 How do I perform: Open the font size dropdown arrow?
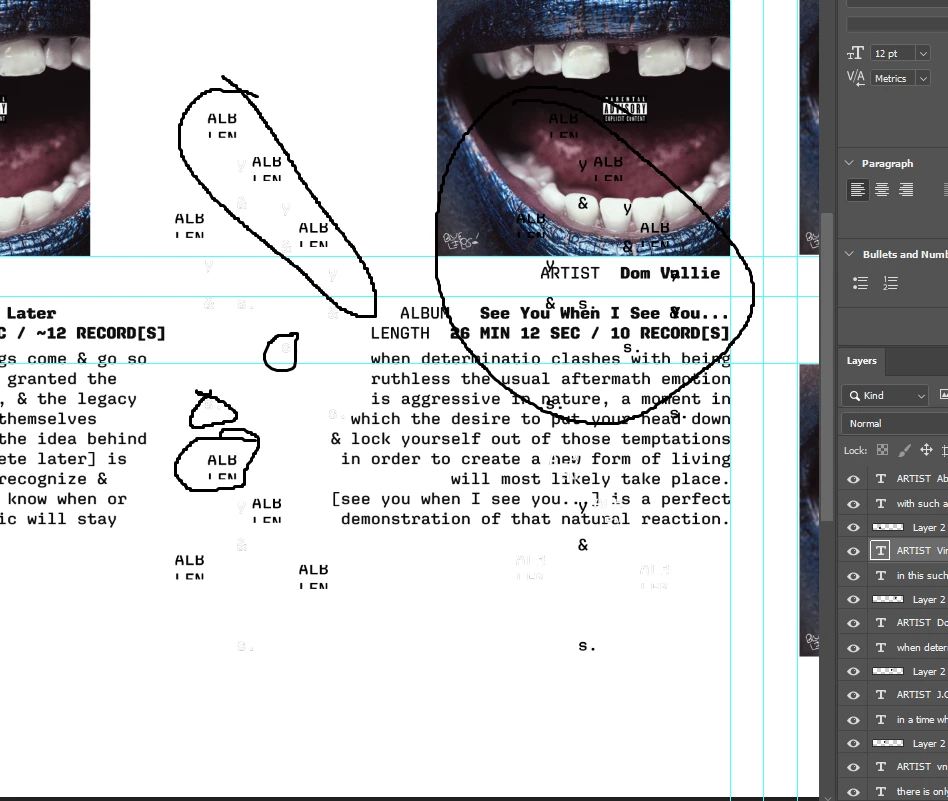[923, 53]
